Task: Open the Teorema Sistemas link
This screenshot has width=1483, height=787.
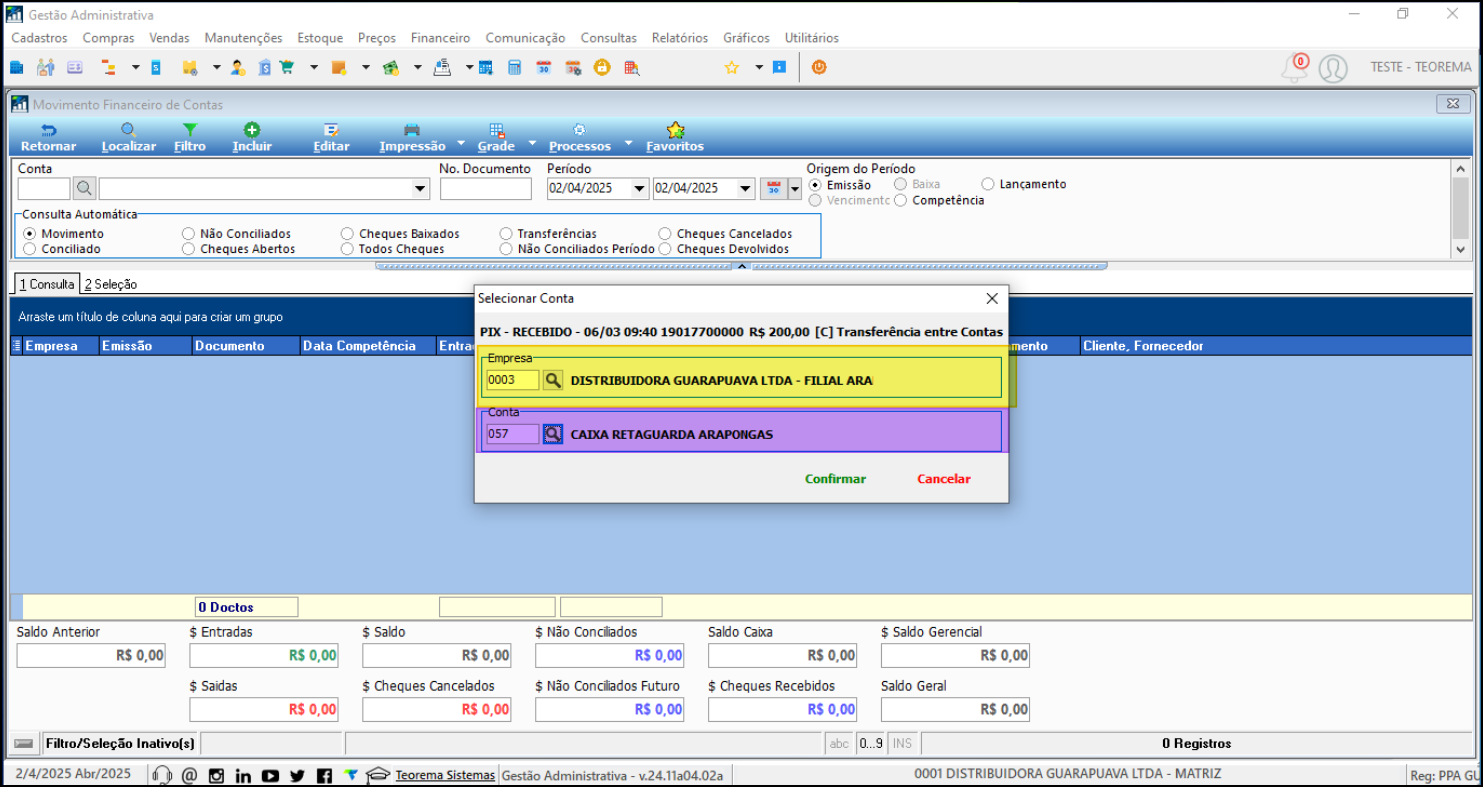Action: tap(445, 775)
